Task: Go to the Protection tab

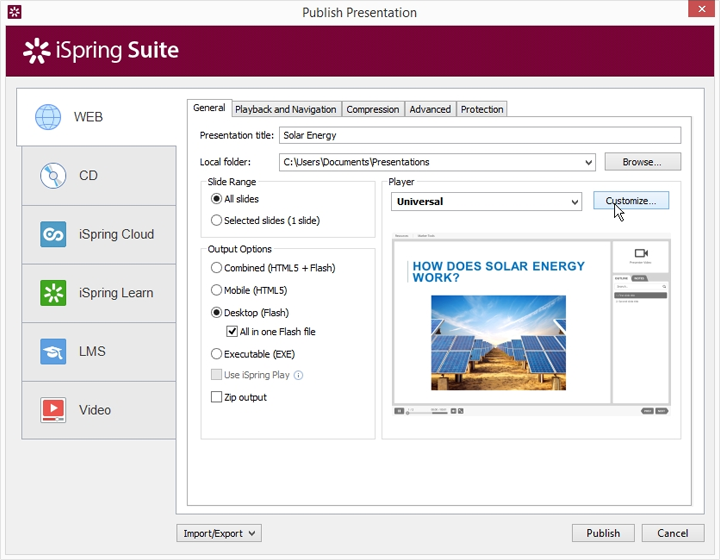Action: pos(482,110)
